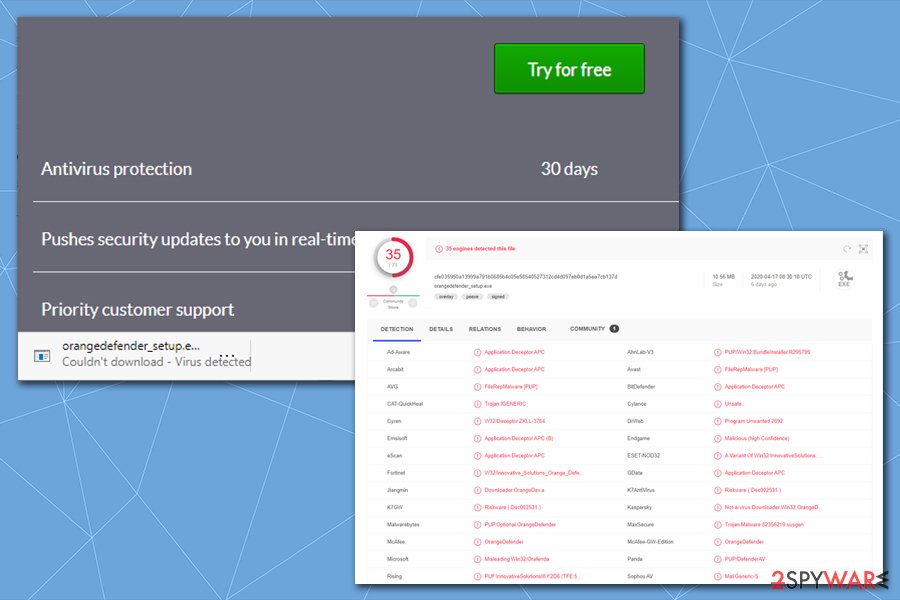The width and height of the screenshot is (900, 600).
Task: Click Pushes security updates in real-time row
Action: [x=198, y=239]
